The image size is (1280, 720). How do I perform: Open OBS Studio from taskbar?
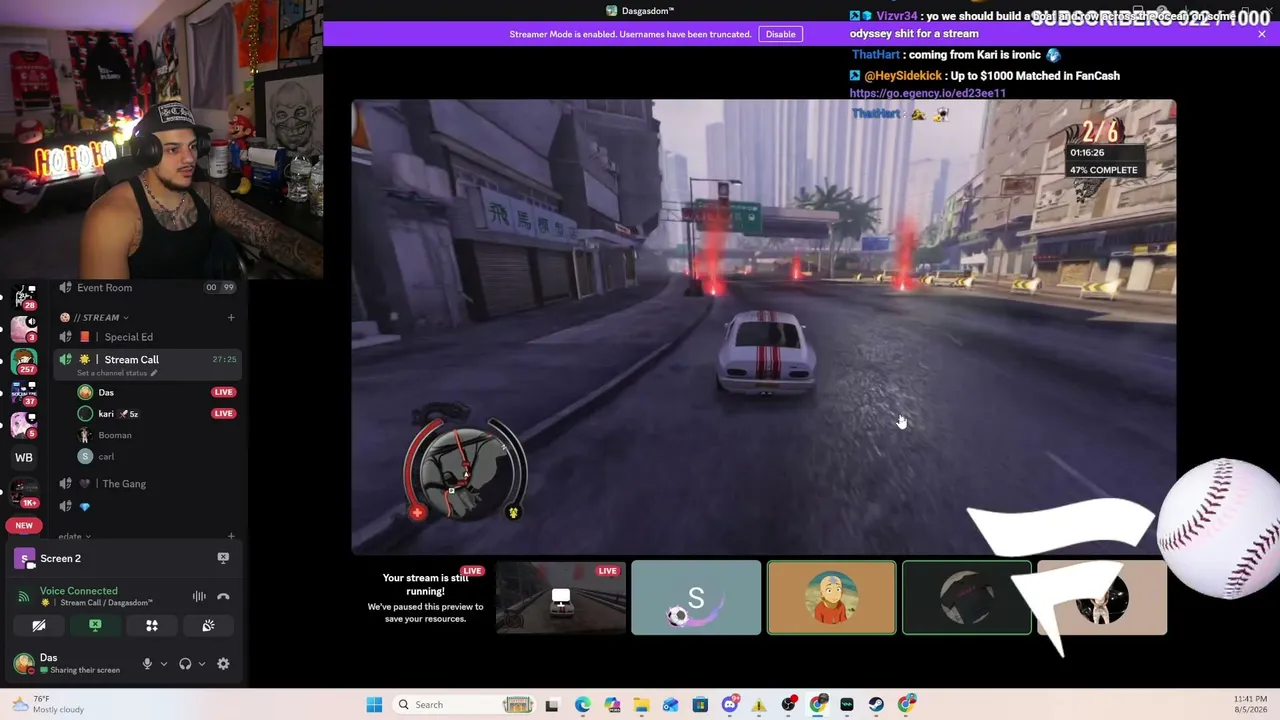pyautogui.click(x=789, y=705)
